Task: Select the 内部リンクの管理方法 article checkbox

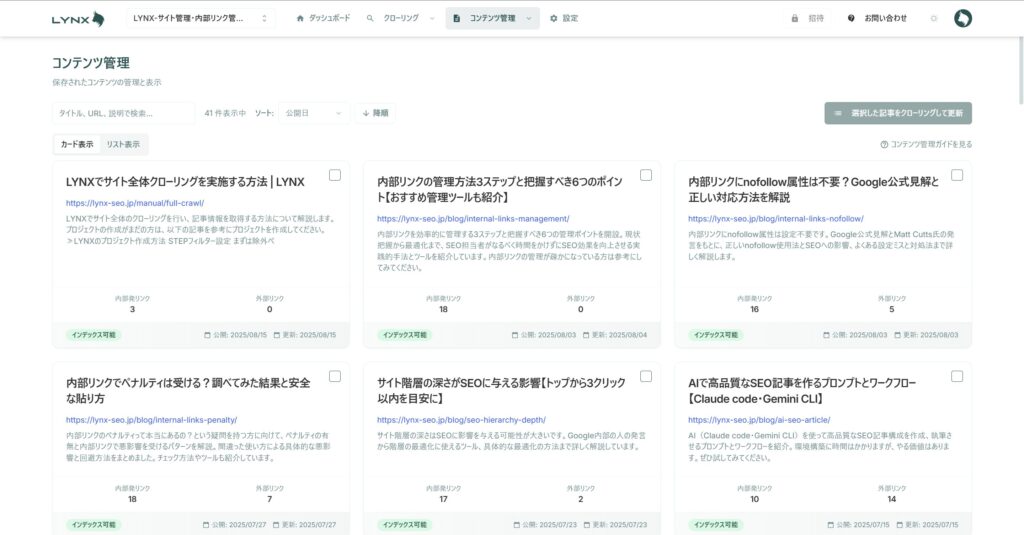Action: point(646,175)
